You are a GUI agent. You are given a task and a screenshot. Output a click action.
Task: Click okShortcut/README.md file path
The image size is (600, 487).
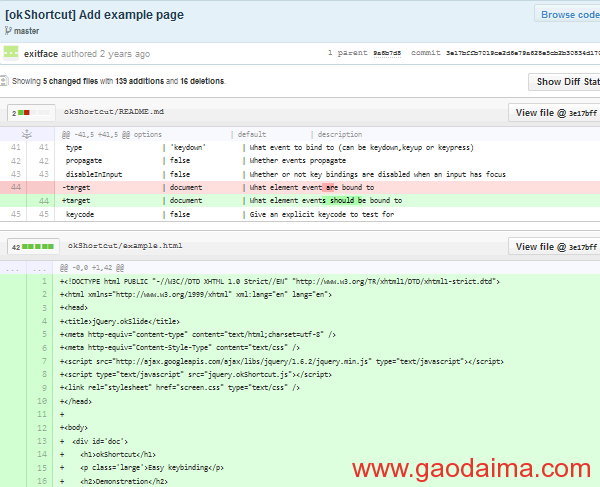click(114, 112)
